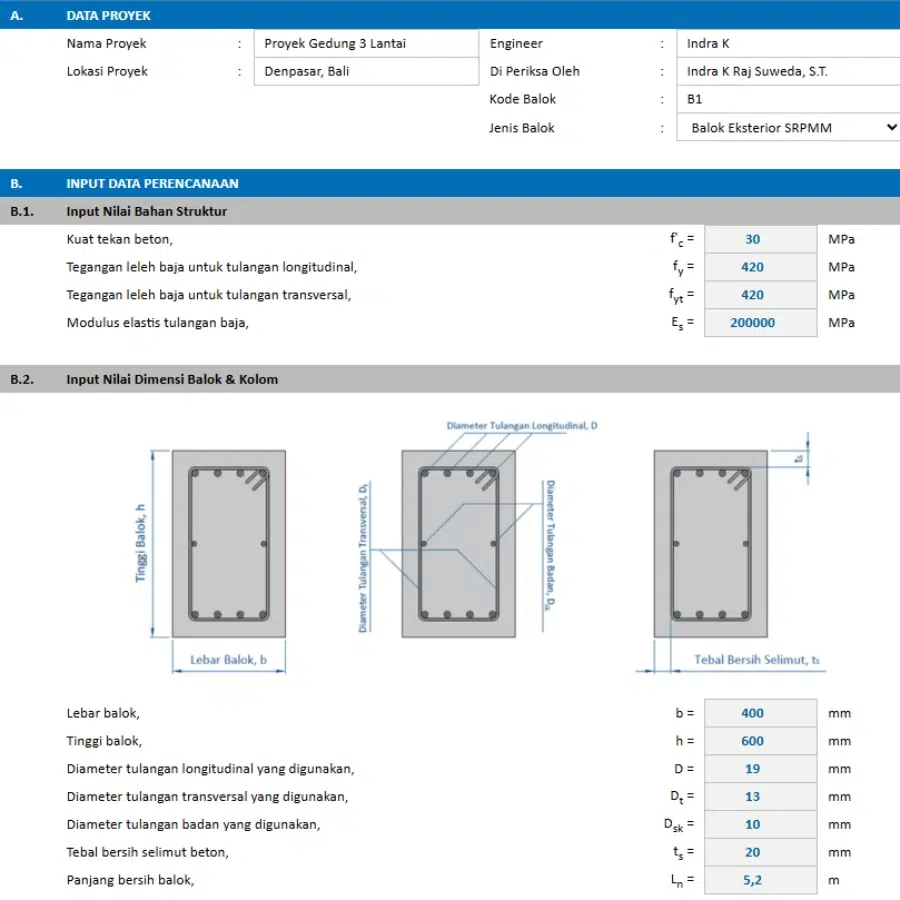Edit the fy yield stress value
Viewport: 900px width, 900px height.
pyautogui.click(x=761, y=267)
